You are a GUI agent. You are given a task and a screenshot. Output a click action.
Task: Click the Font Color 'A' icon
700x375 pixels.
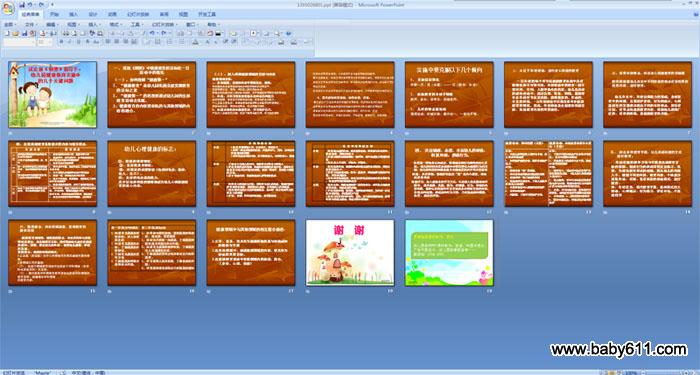click(195, 42)
